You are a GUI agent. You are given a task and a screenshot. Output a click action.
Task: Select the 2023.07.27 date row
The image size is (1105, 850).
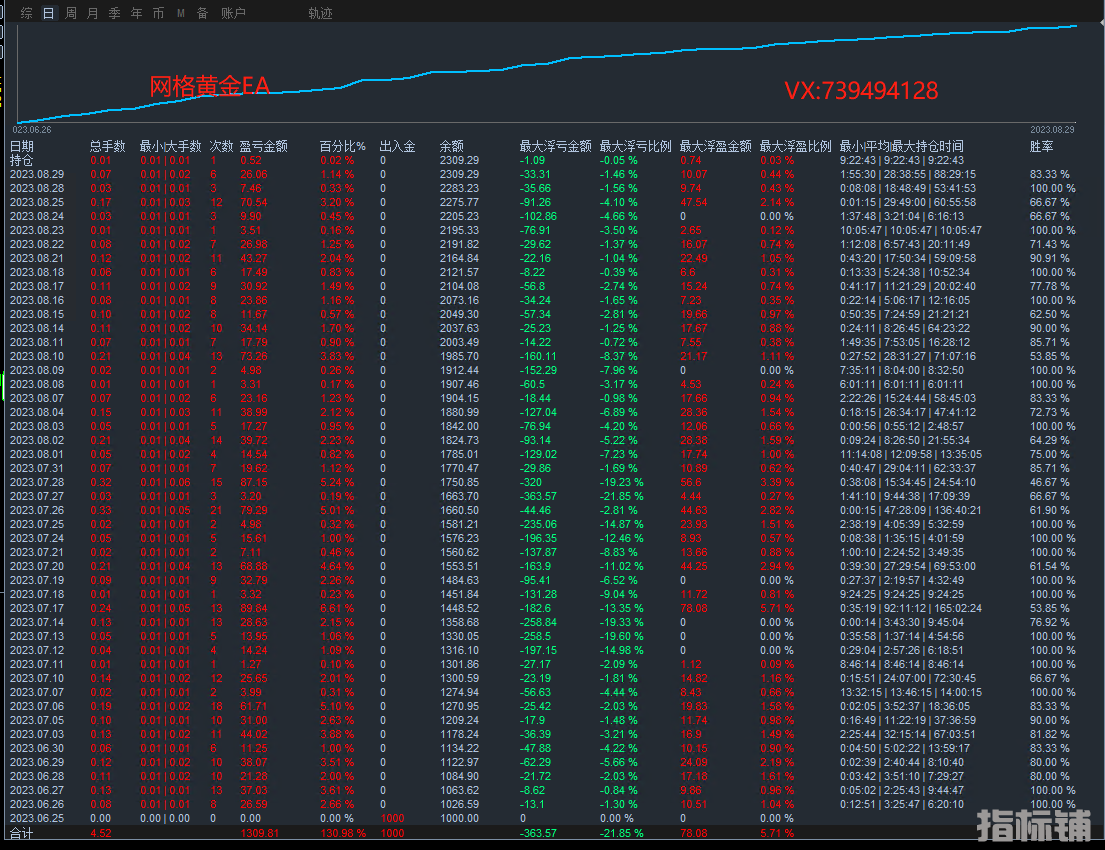pyautogui.click(x=543, y=496)
